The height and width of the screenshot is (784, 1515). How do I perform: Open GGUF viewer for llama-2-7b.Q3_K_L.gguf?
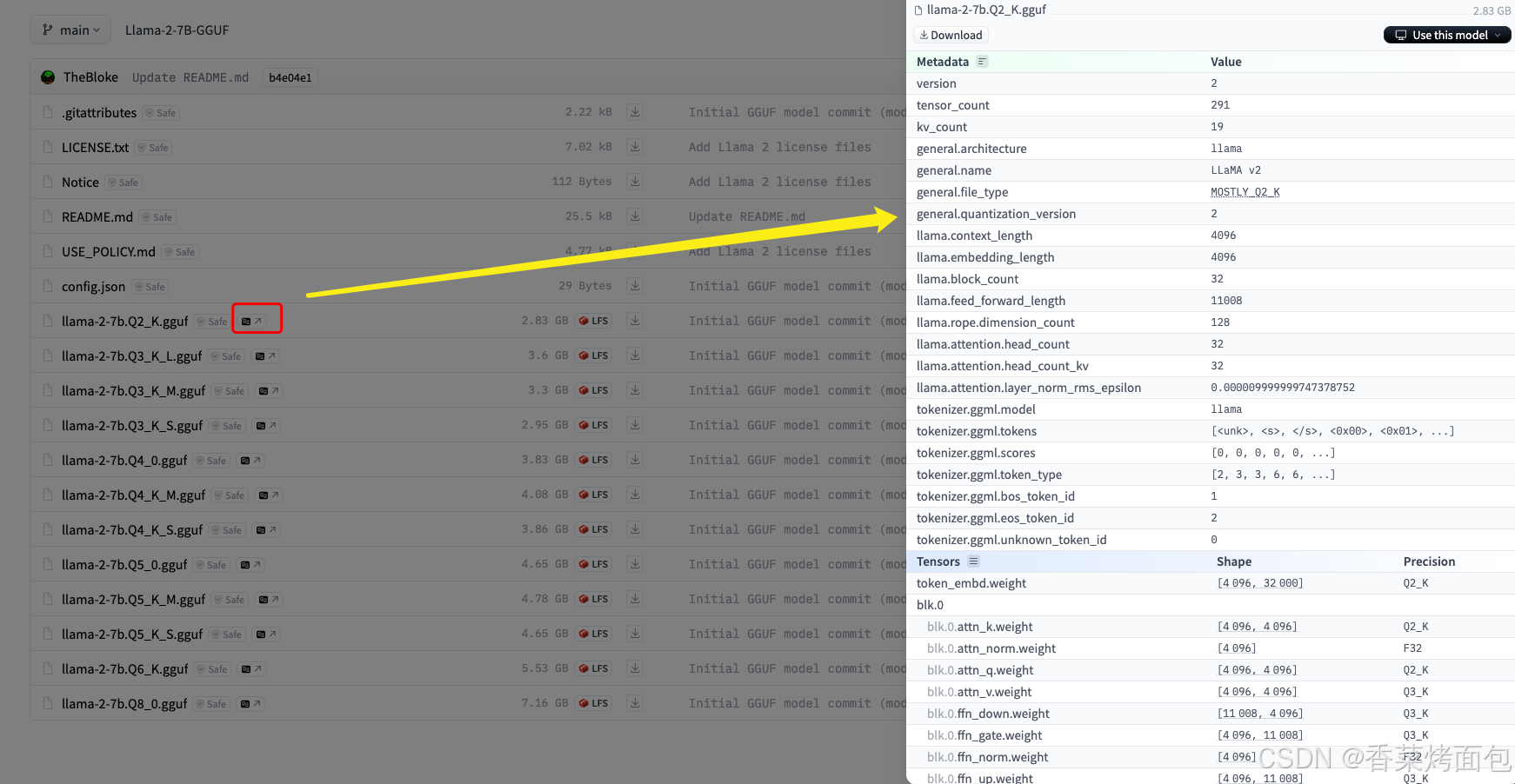pyautogui.click(x=265, y=356)
